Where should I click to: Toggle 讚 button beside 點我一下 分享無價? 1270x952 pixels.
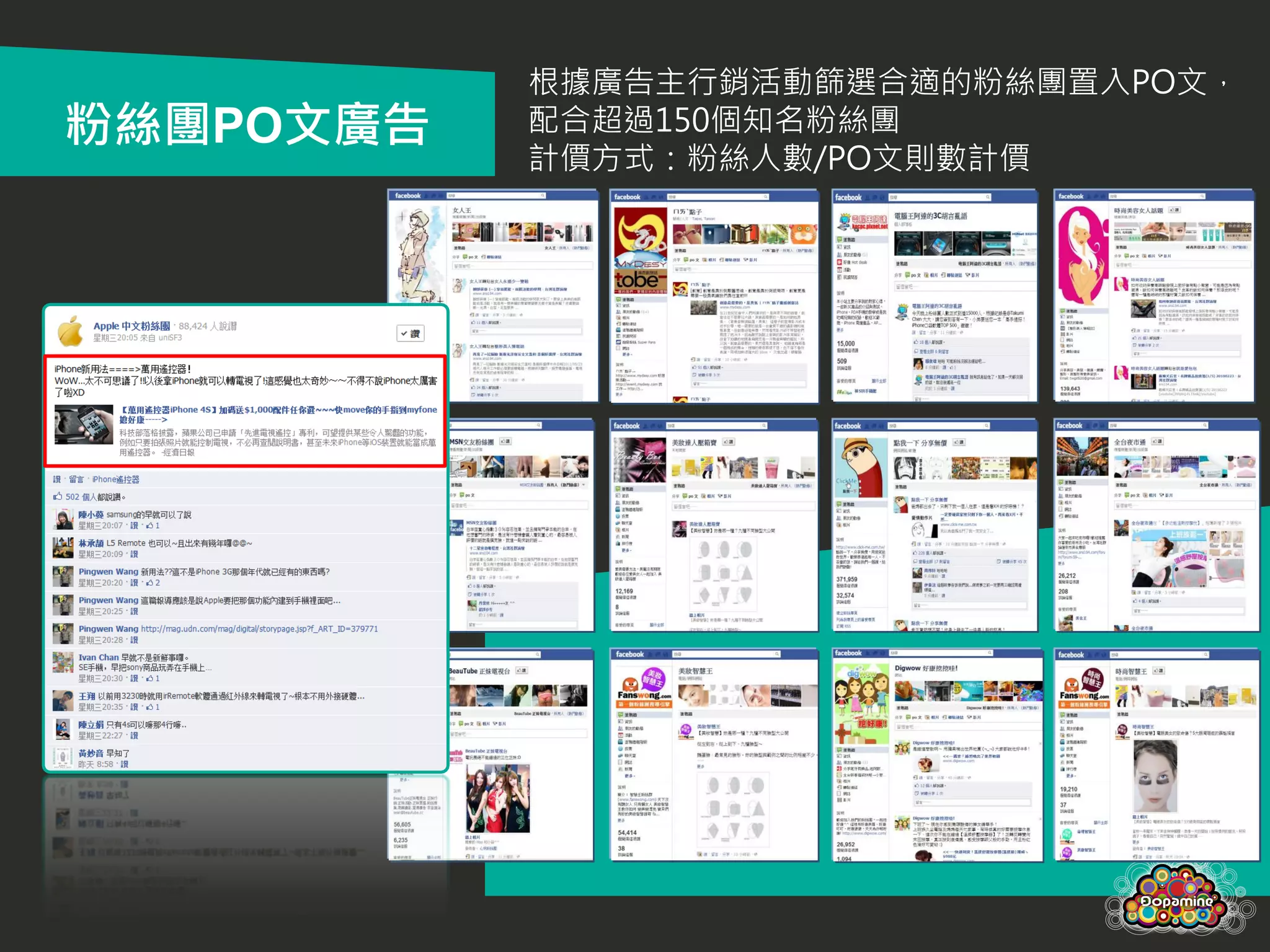[x=959, y=442]
